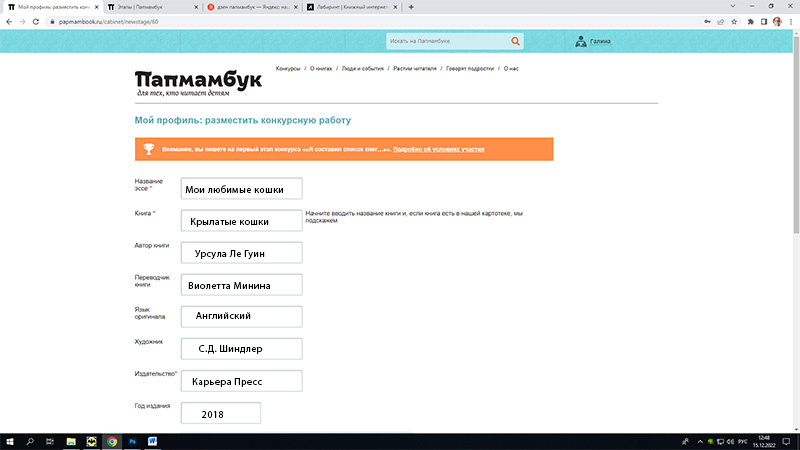
Task: Open the Галина user profile icon
Action: pyautogui.click(x=580, y=41)
